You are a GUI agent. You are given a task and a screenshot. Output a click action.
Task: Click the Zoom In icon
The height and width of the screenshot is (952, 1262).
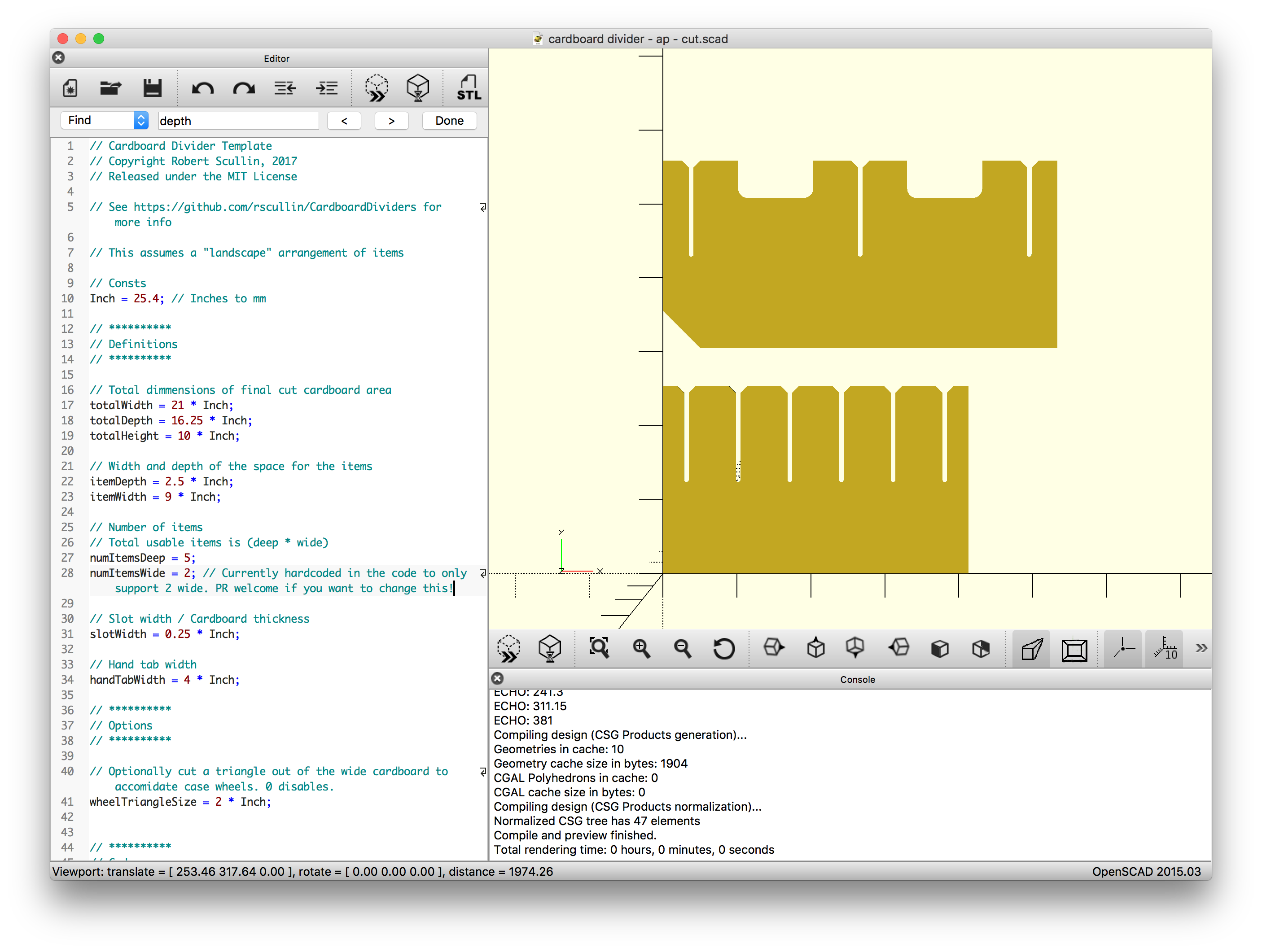pyautogui.click(x=641, y=649)
